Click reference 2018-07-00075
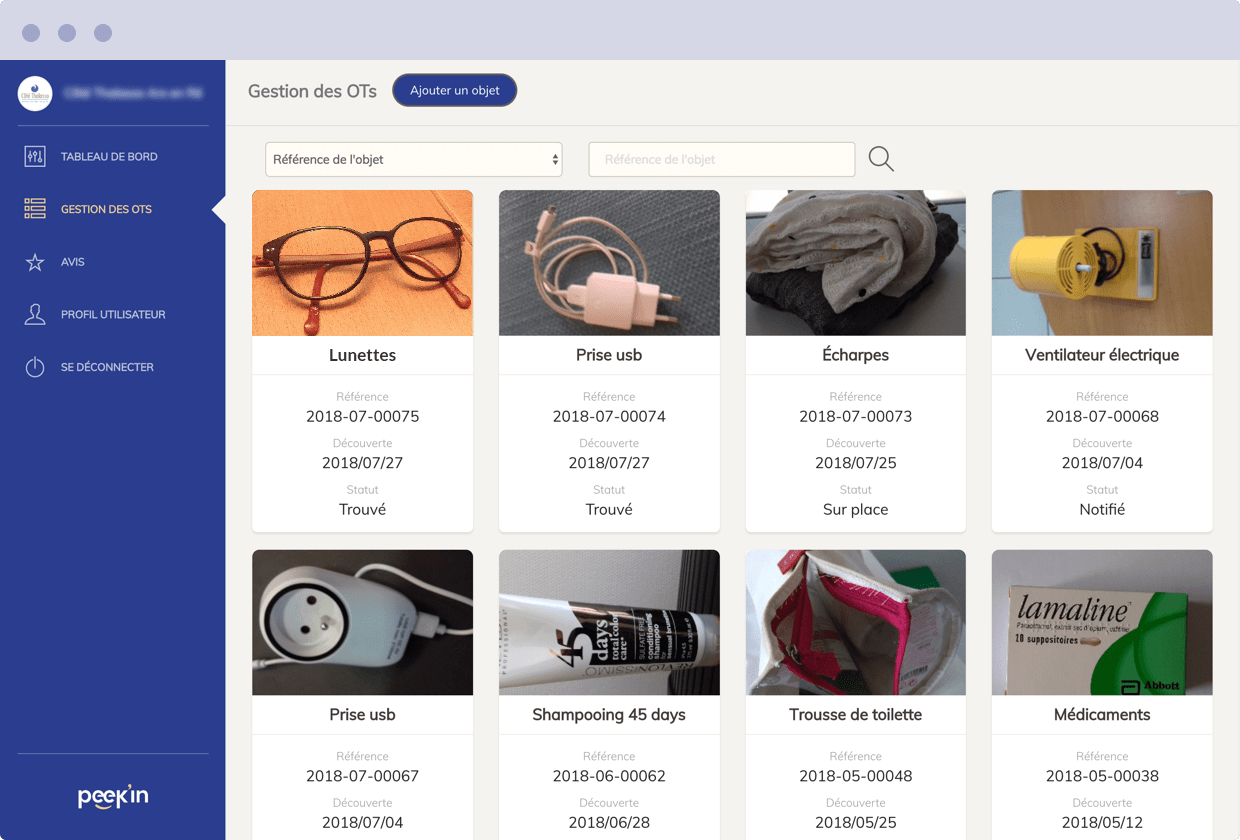This screenshot has width=1240, height=840. coord(362,416)
